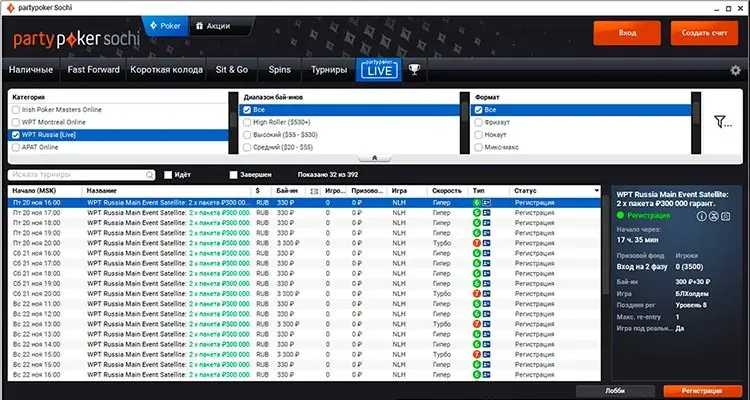Click Создать счет create account button
The image size is (750, 400).
pos(704,33)
